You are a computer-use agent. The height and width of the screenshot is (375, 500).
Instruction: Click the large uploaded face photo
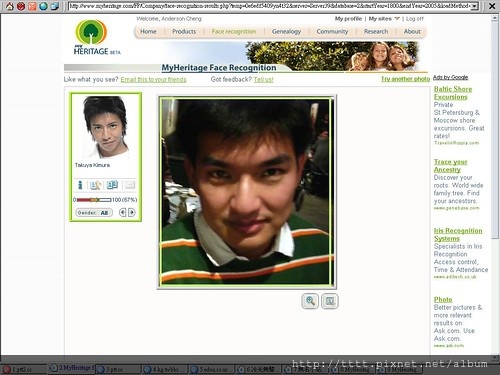(247, 192)
